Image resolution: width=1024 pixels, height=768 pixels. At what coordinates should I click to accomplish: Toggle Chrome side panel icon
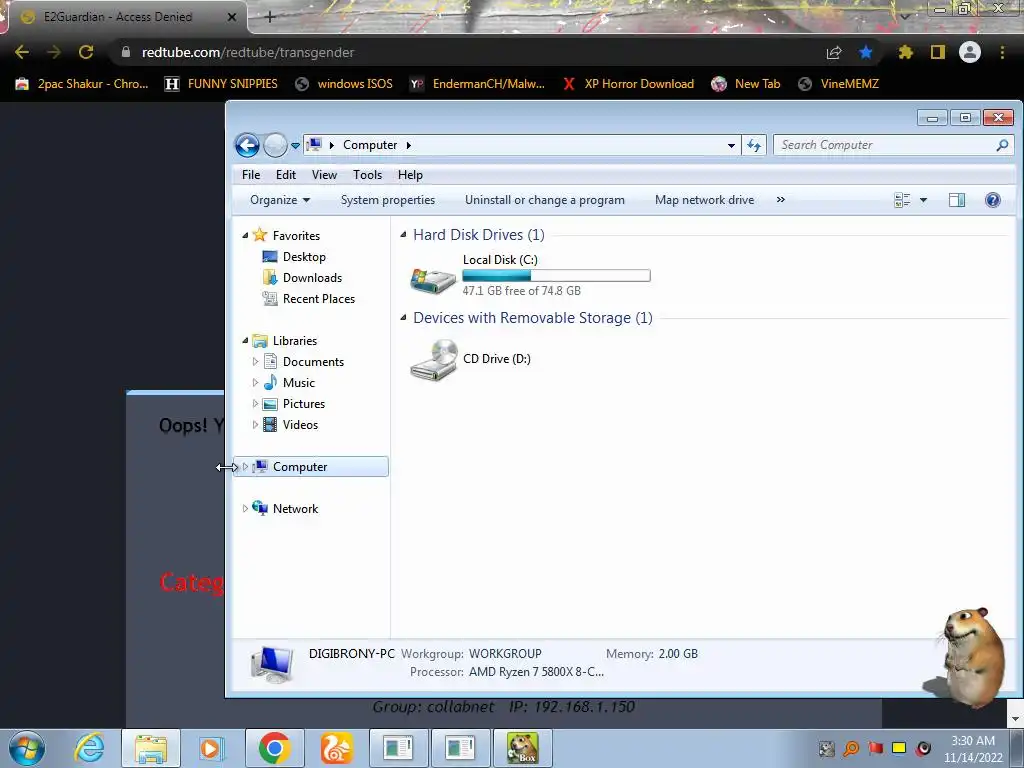coord(938,52)
